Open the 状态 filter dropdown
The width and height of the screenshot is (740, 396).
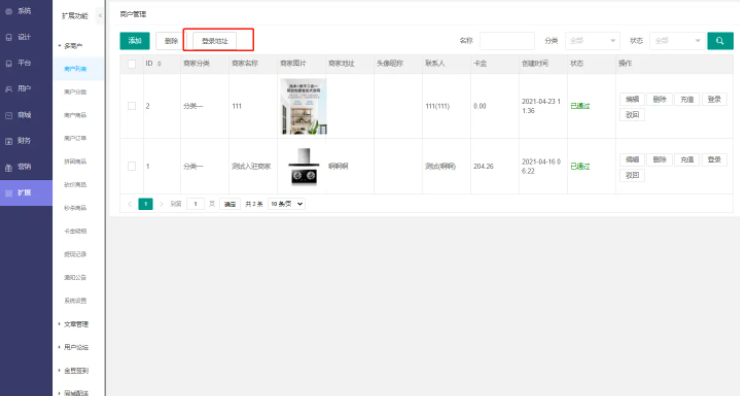pos(677,41)
